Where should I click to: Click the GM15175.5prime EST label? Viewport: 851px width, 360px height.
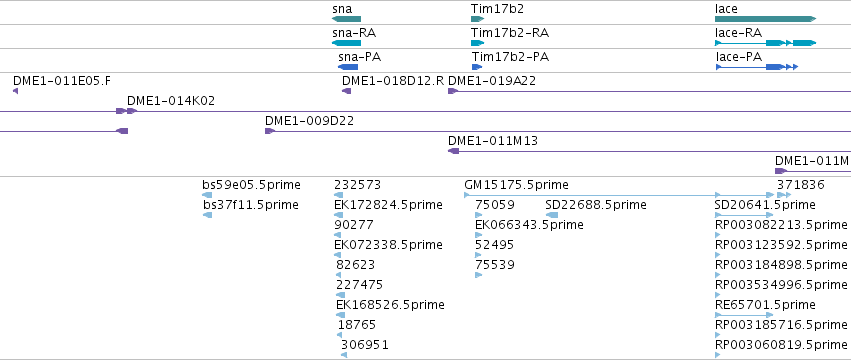coord(517,185)
